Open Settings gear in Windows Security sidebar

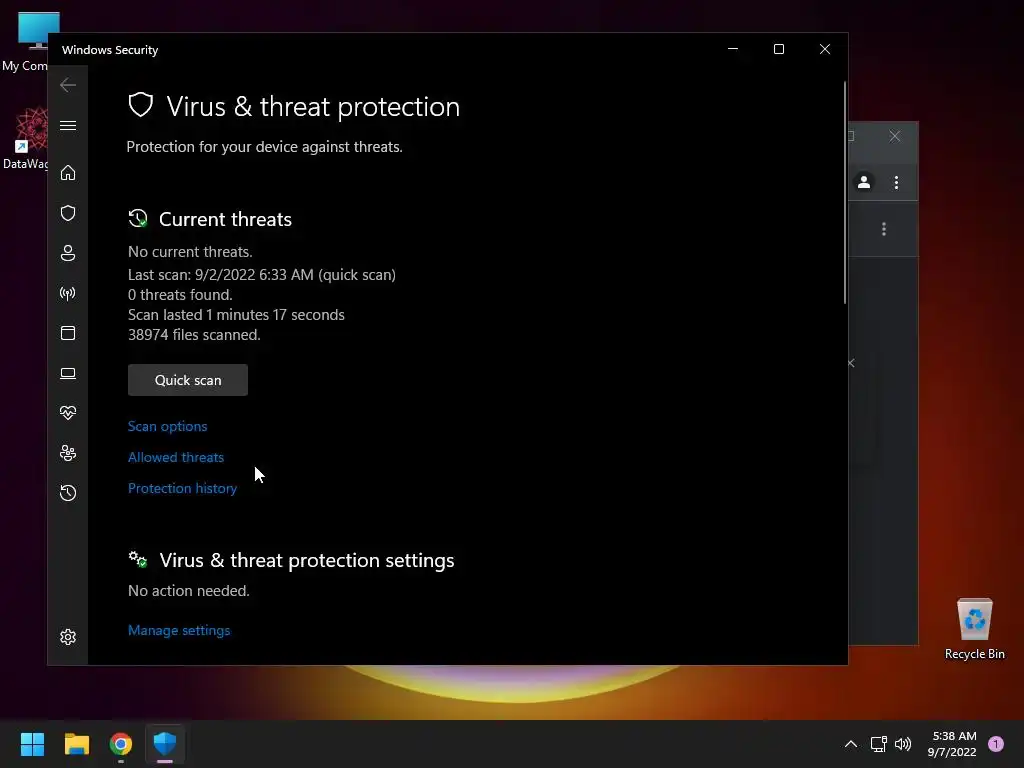68,637
